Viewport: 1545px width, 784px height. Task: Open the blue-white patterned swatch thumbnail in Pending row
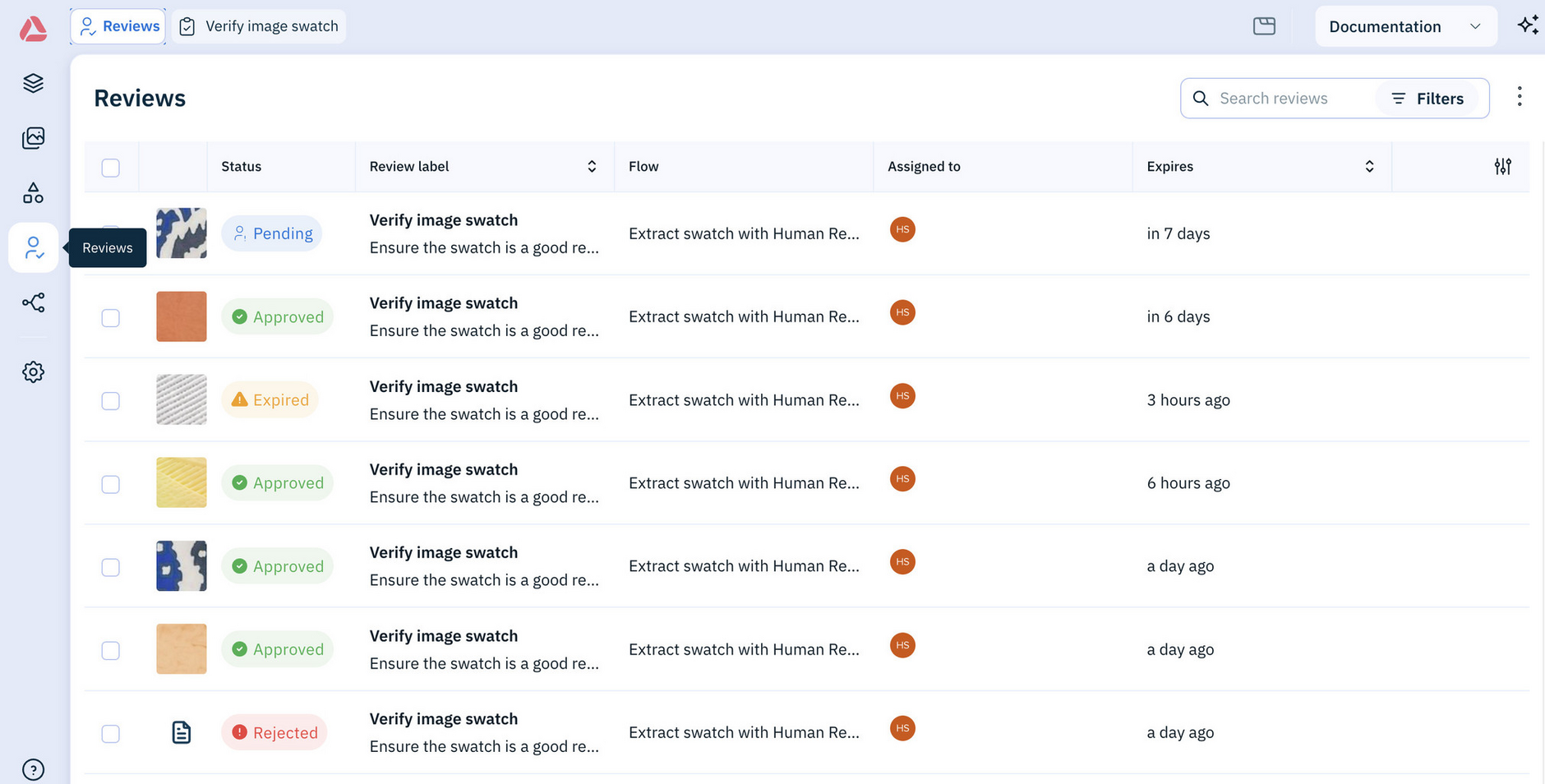pyautogui.click(x=182, y=233)
